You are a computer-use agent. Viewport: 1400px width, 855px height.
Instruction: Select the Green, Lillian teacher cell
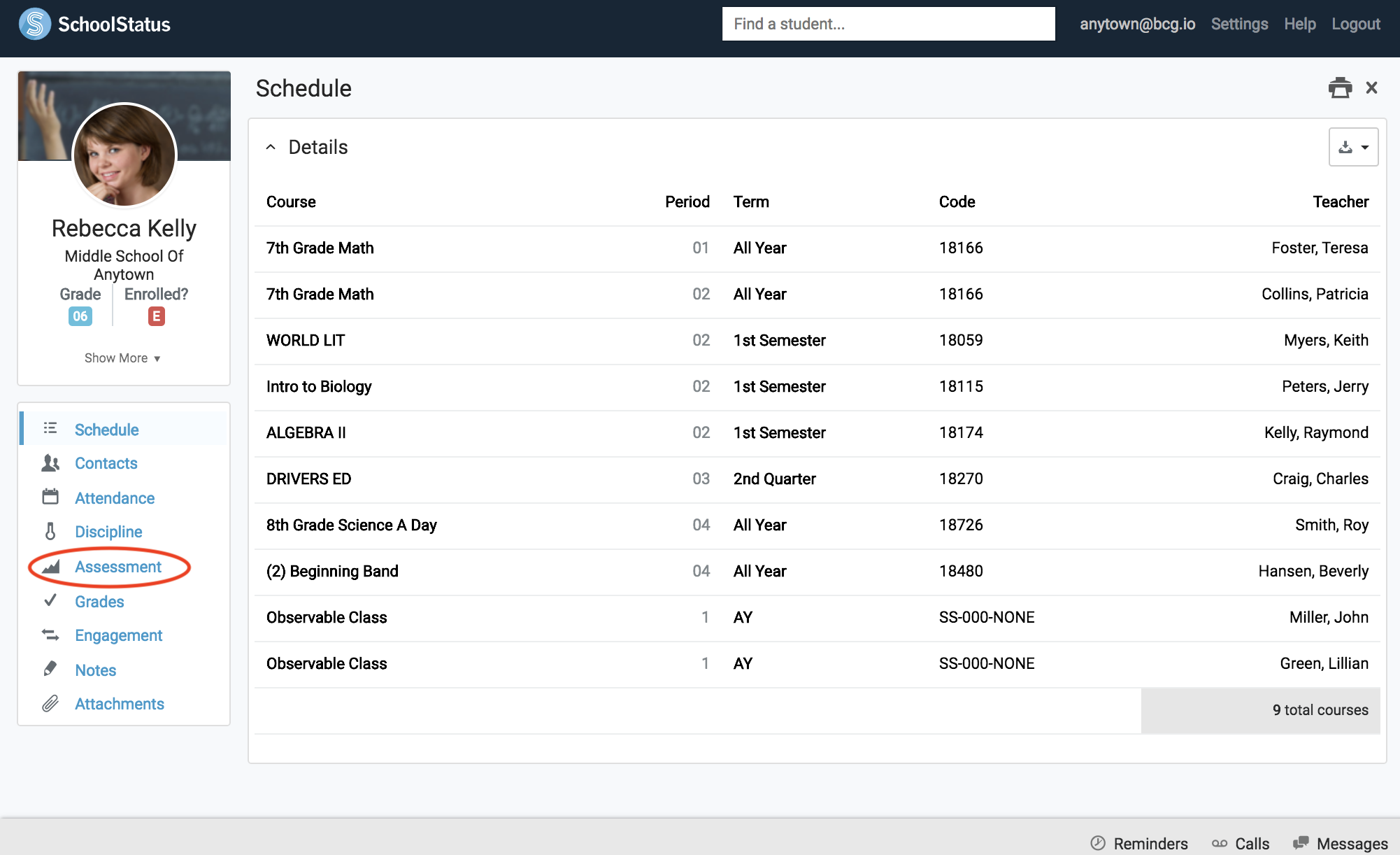tap(1324, 663)
